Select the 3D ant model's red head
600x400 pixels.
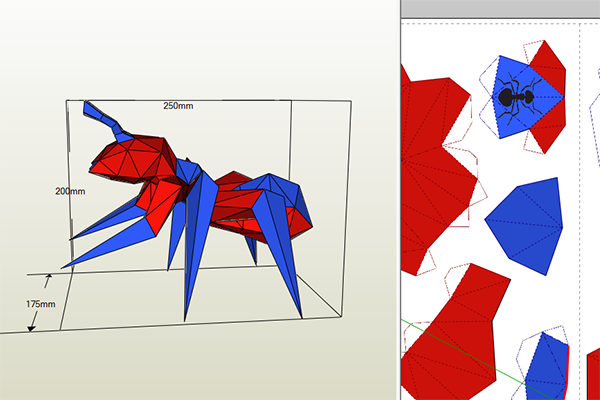[134, 161]
